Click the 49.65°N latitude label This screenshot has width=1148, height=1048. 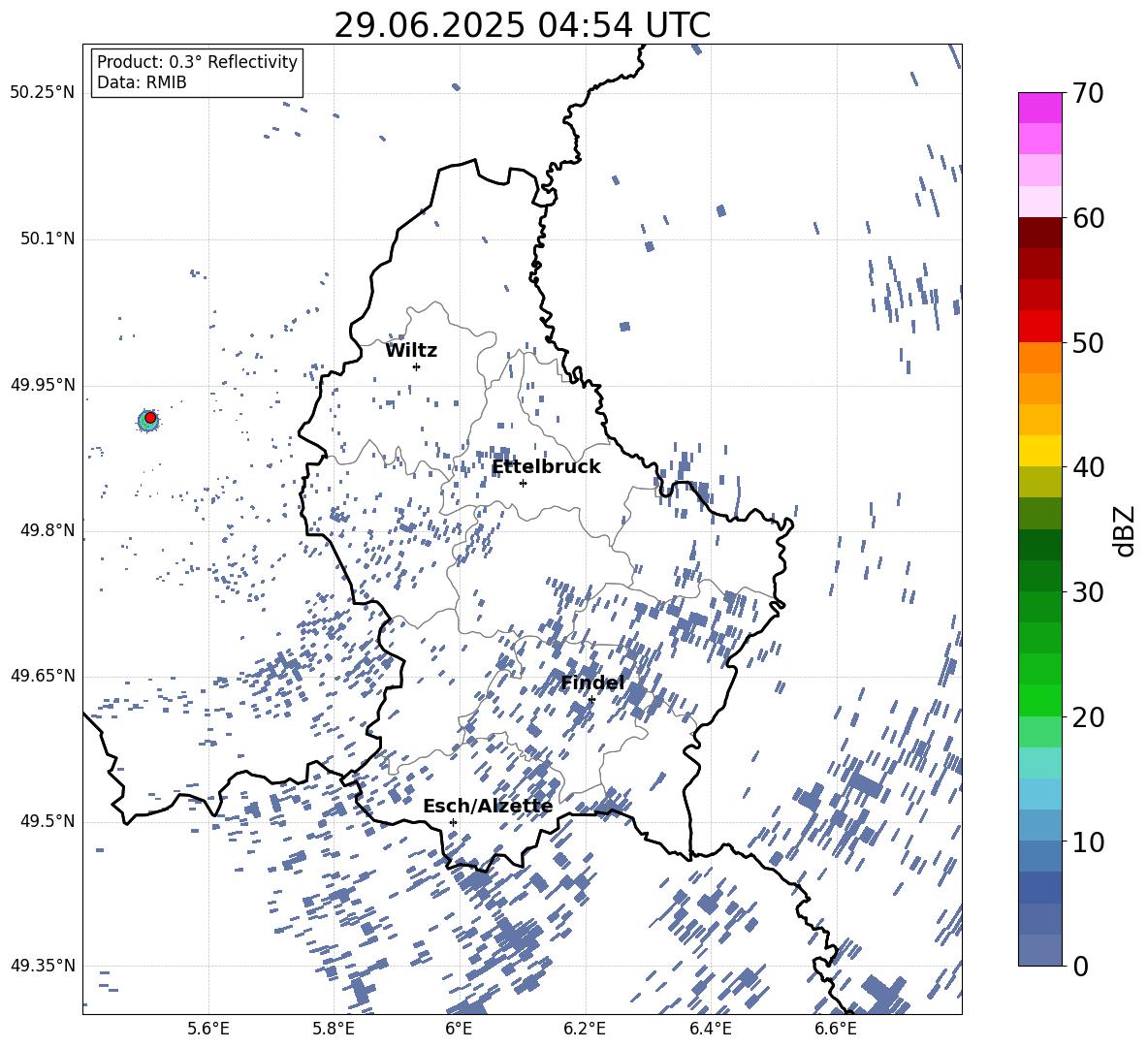pyautogui.click(x=42, y=676)
